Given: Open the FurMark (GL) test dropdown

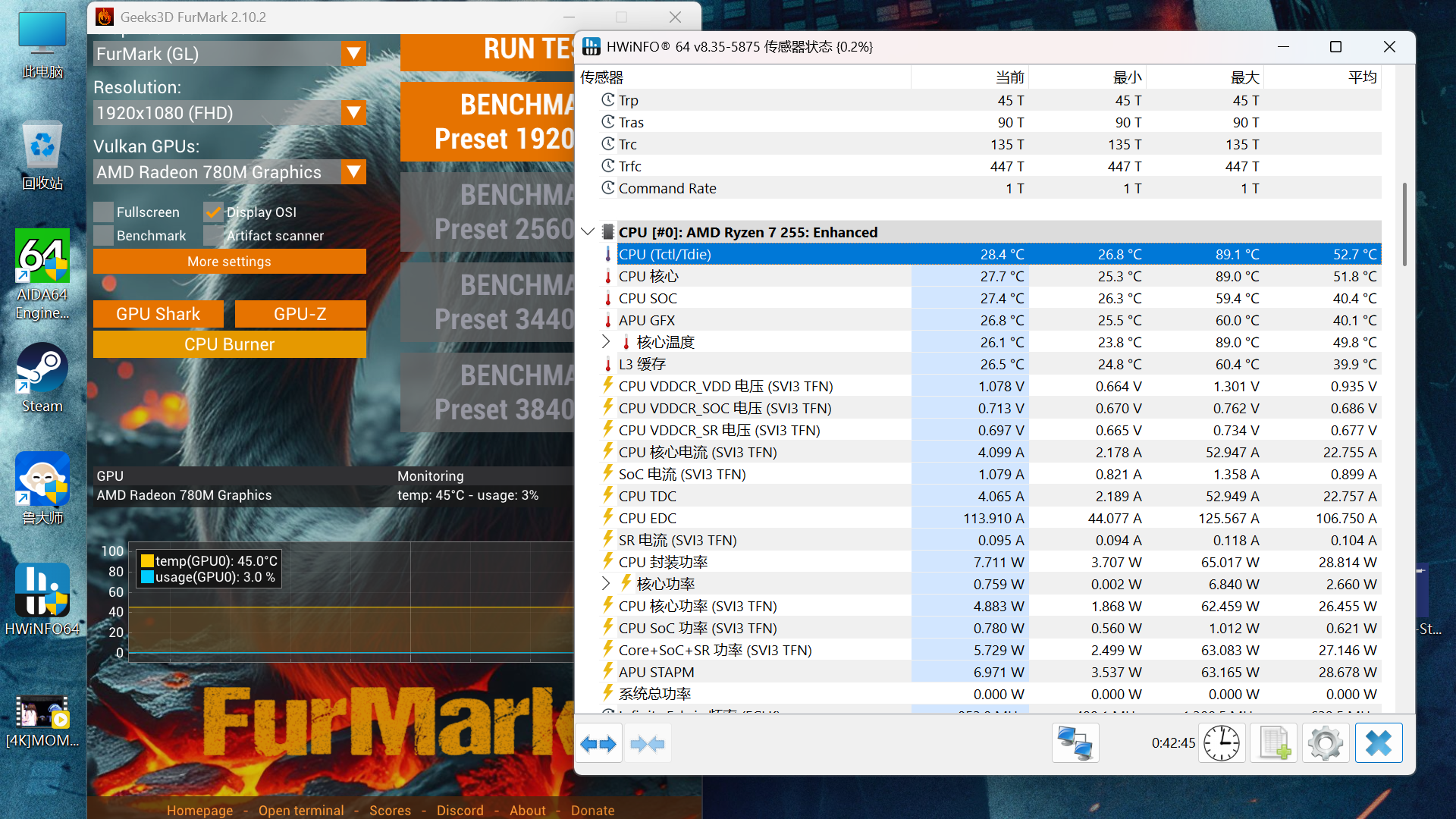Looking at the screenshot, I should [x=353, y=54].
